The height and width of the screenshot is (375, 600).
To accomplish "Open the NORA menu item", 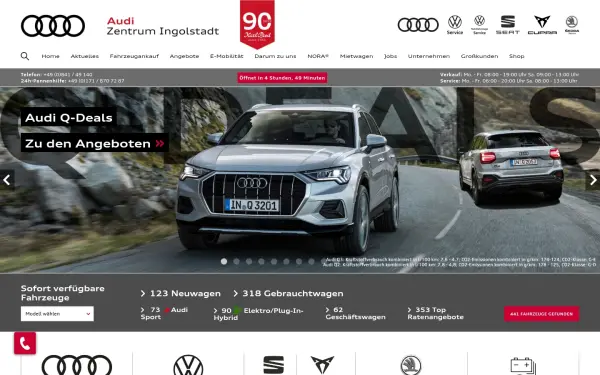I will point(318,56).
